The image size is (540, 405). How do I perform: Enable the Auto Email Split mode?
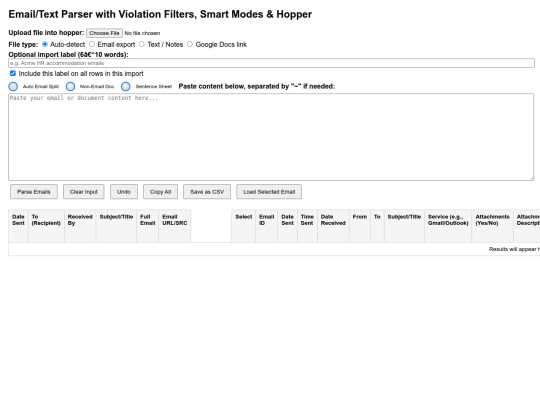click(13, 86)
